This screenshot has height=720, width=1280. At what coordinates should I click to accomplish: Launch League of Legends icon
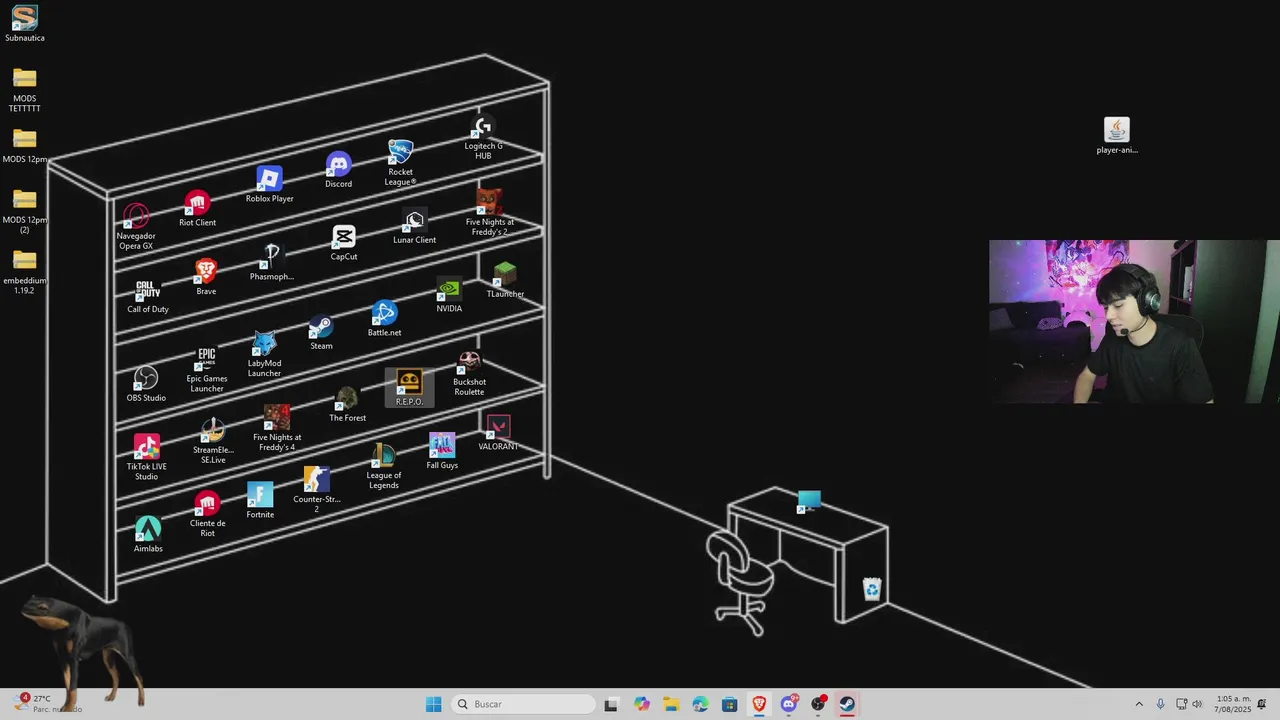pos(383,467)
